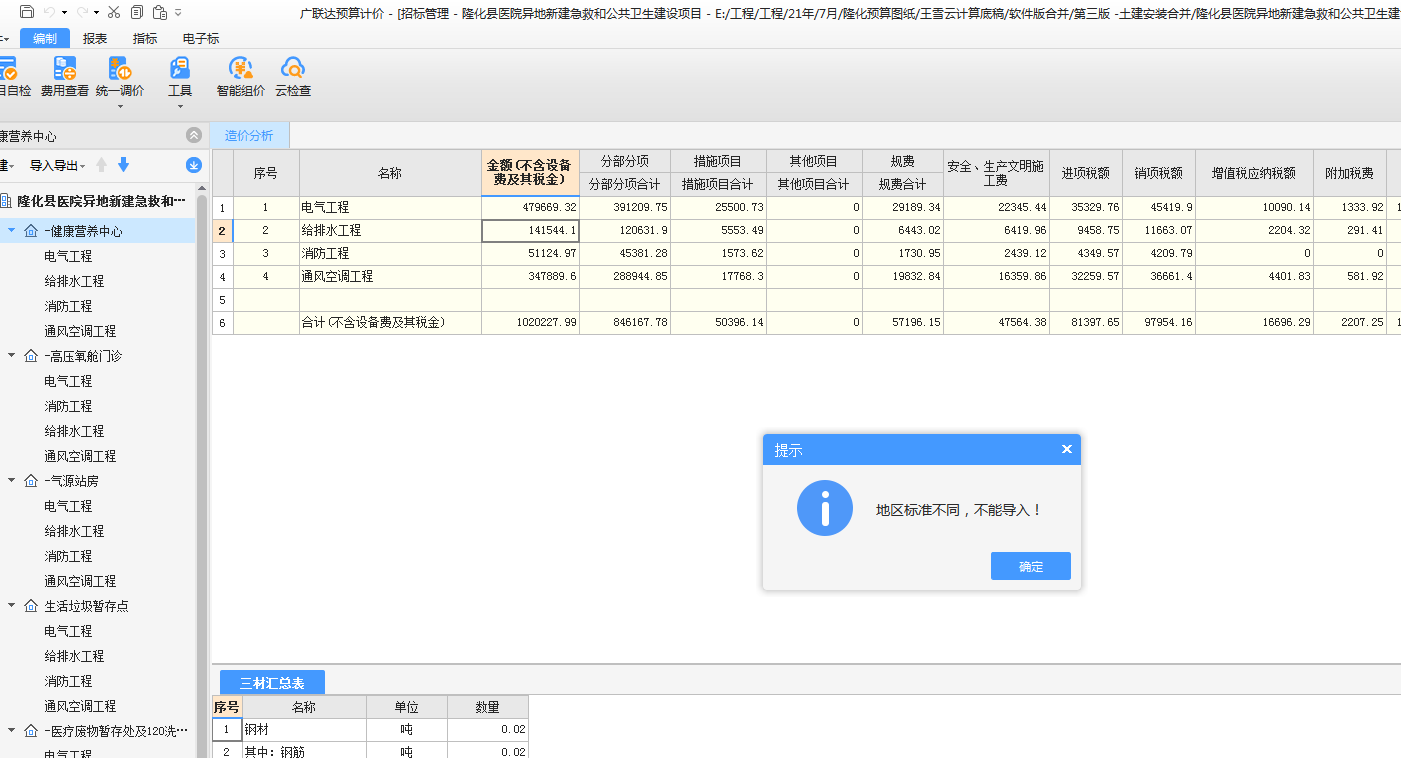This screenshot has height=758, width=1401.
Task: Switch to the 报表 ribbon tab
Action: click(x=95, y=38)
